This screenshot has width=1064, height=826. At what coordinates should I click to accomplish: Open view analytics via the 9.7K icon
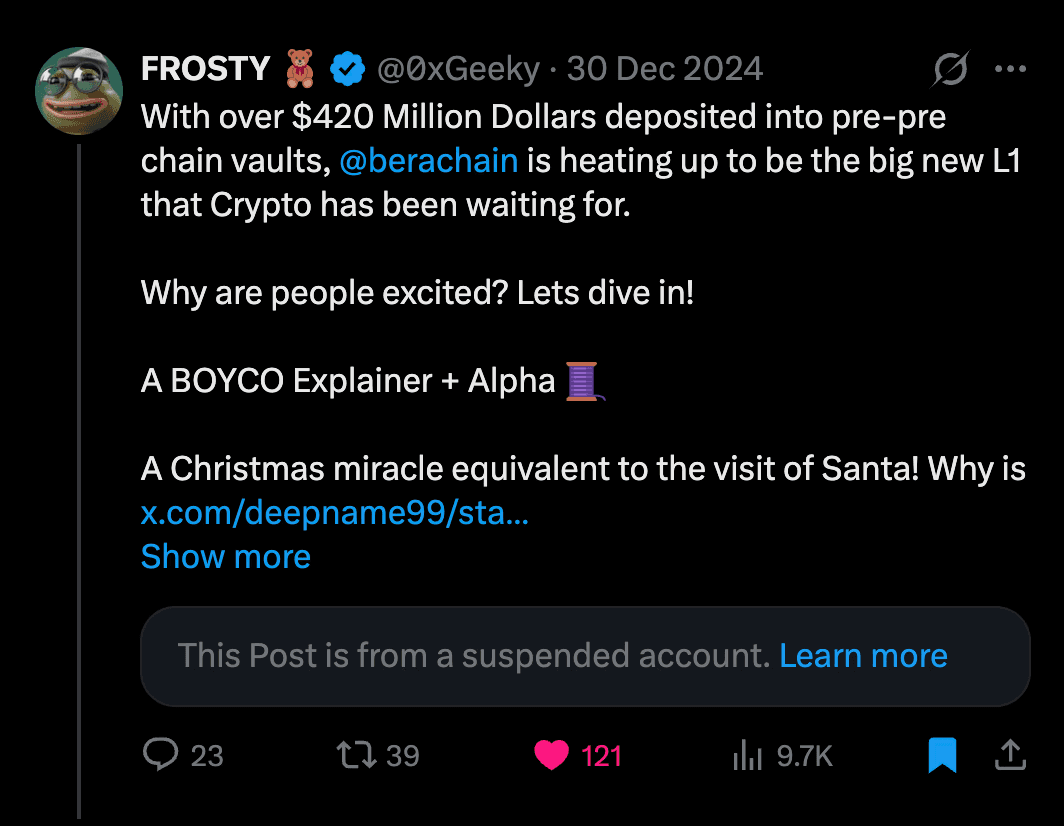[x=747, y=755]
